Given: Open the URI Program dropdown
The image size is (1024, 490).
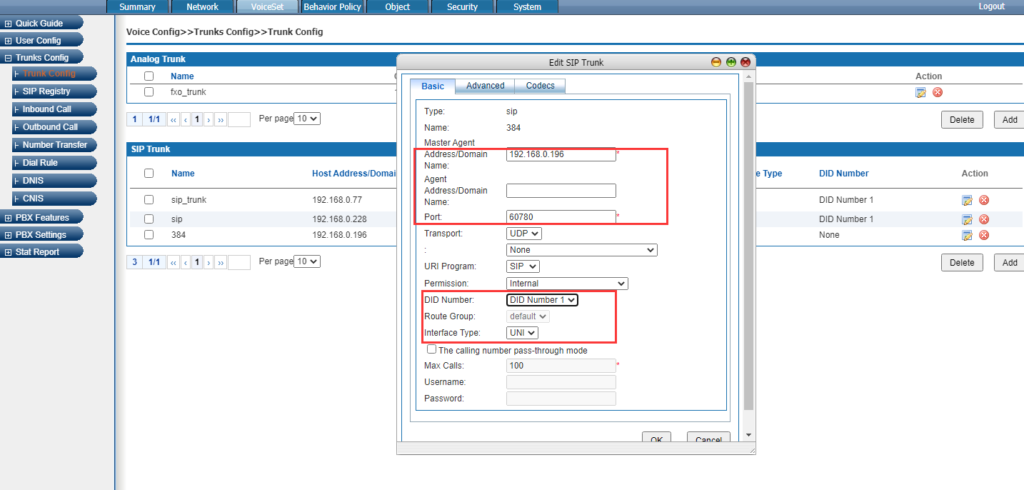Looking at the screenshot, I should (x=523, y=267).
